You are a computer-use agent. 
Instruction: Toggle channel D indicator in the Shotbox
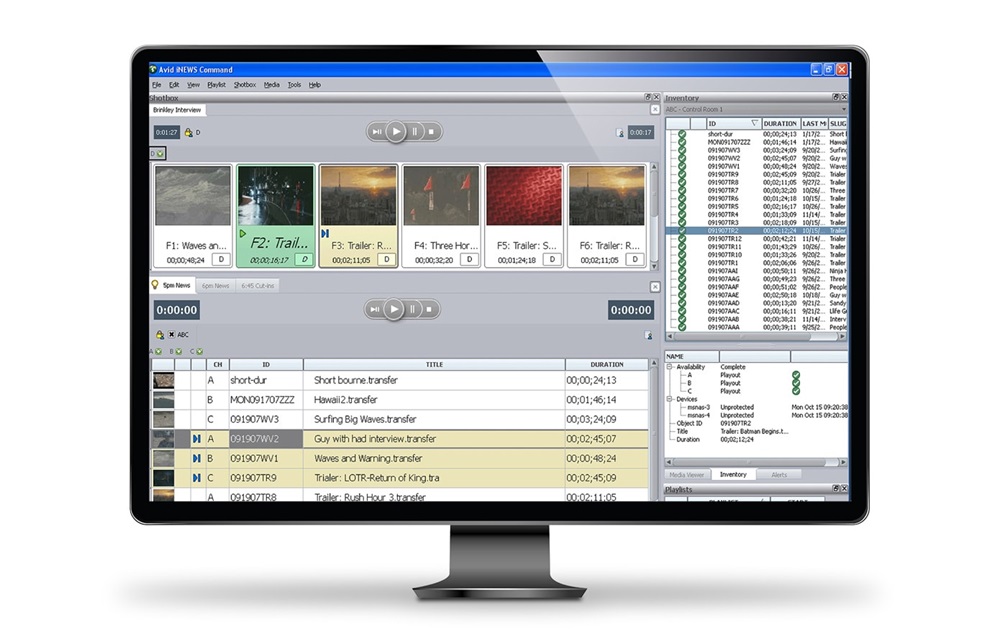158,154
